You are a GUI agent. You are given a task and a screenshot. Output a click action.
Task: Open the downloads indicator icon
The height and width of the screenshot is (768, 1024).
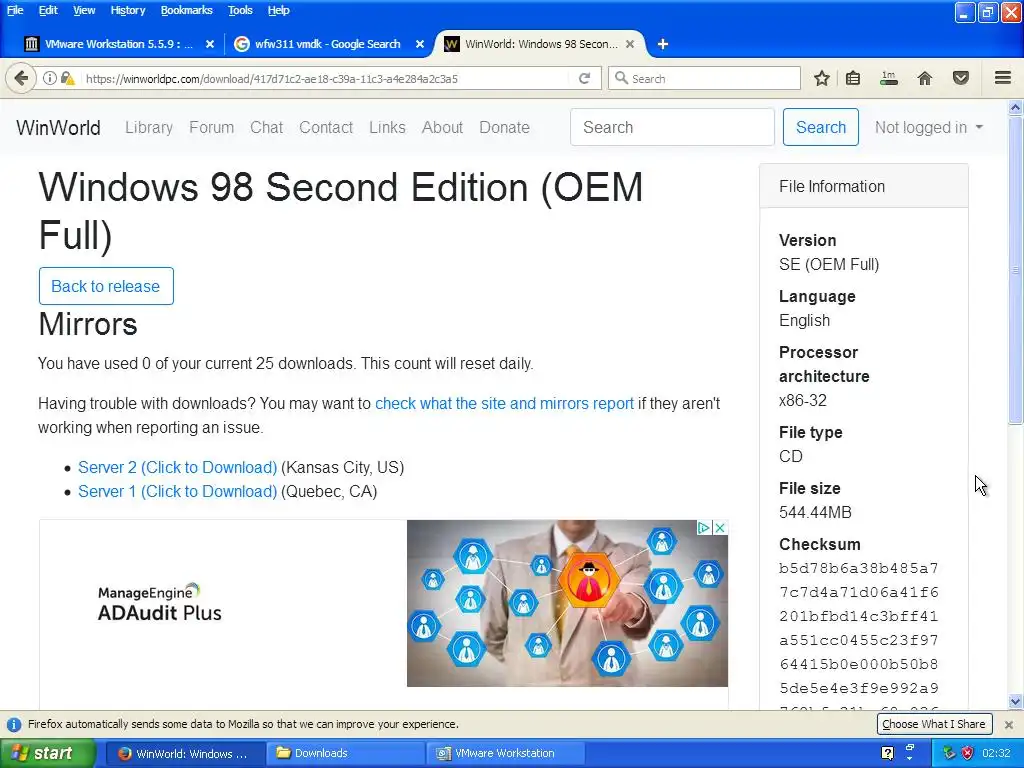pyautogui.click(x=889, y=78)
